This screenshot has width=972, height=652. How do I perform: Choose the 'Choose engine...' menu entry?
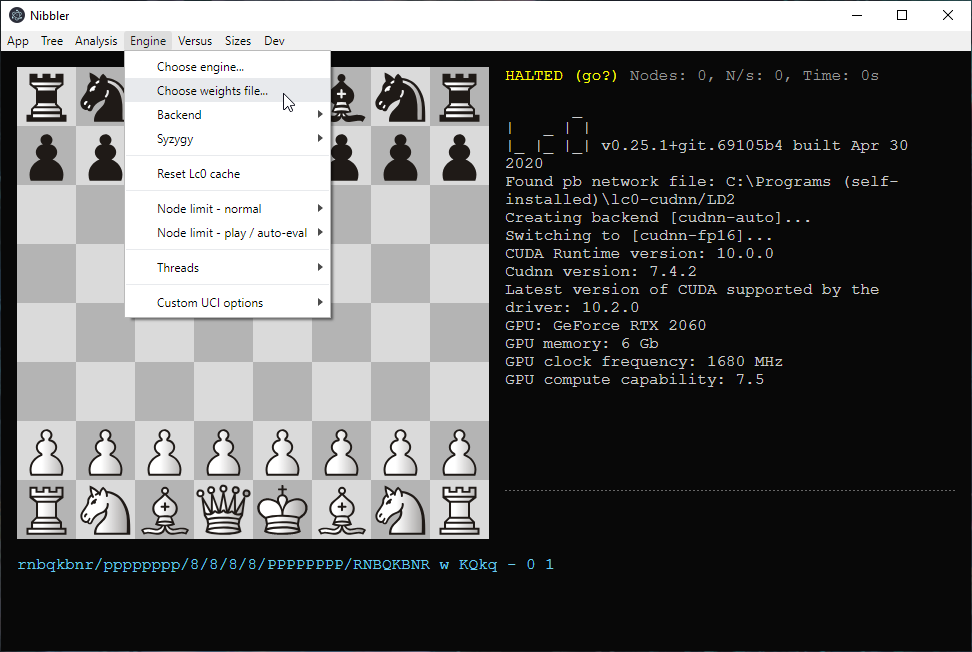[200, 67]
